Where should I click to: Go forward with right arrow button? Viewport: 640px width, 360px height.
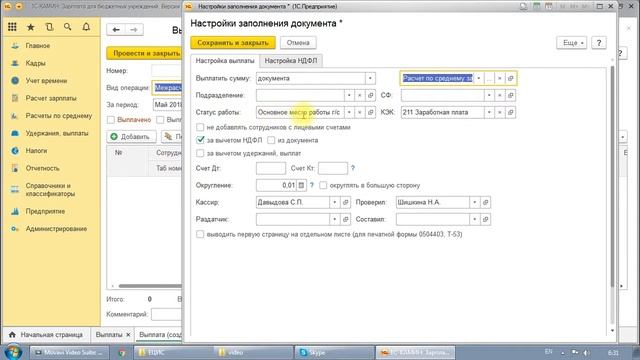click(x=134, y=29)
